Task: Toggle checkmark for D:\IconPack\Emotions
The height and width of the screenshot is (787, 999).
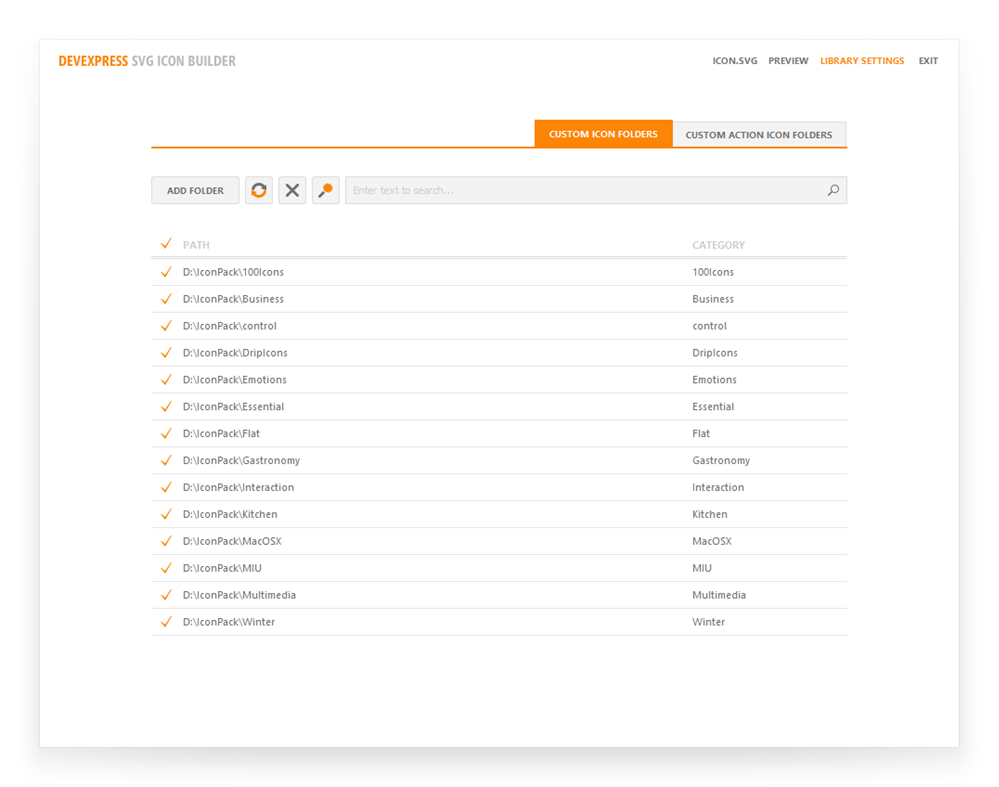Action: pyautogui.click(x=166, y=380)
